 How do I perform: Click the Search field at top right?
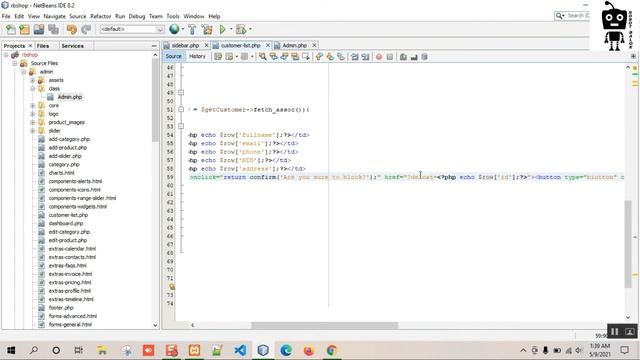(x=572, y=16)
